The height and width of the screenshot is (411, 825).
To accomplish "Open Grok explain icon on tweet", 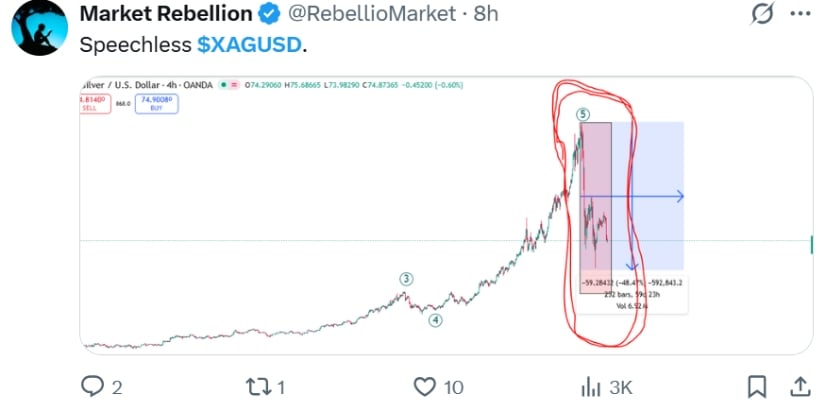I will pos(763,16).
